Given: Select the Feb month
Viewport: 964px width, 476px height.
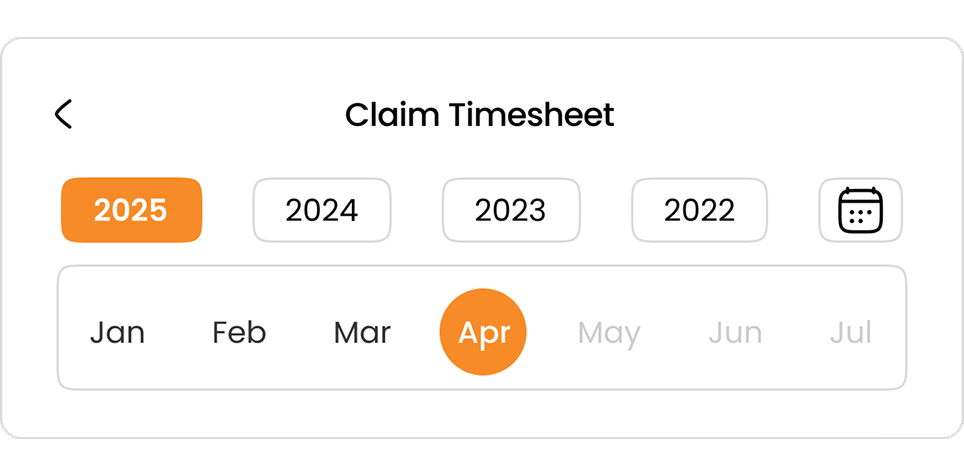Looking at the screenshot, I should tap(239, 333).
